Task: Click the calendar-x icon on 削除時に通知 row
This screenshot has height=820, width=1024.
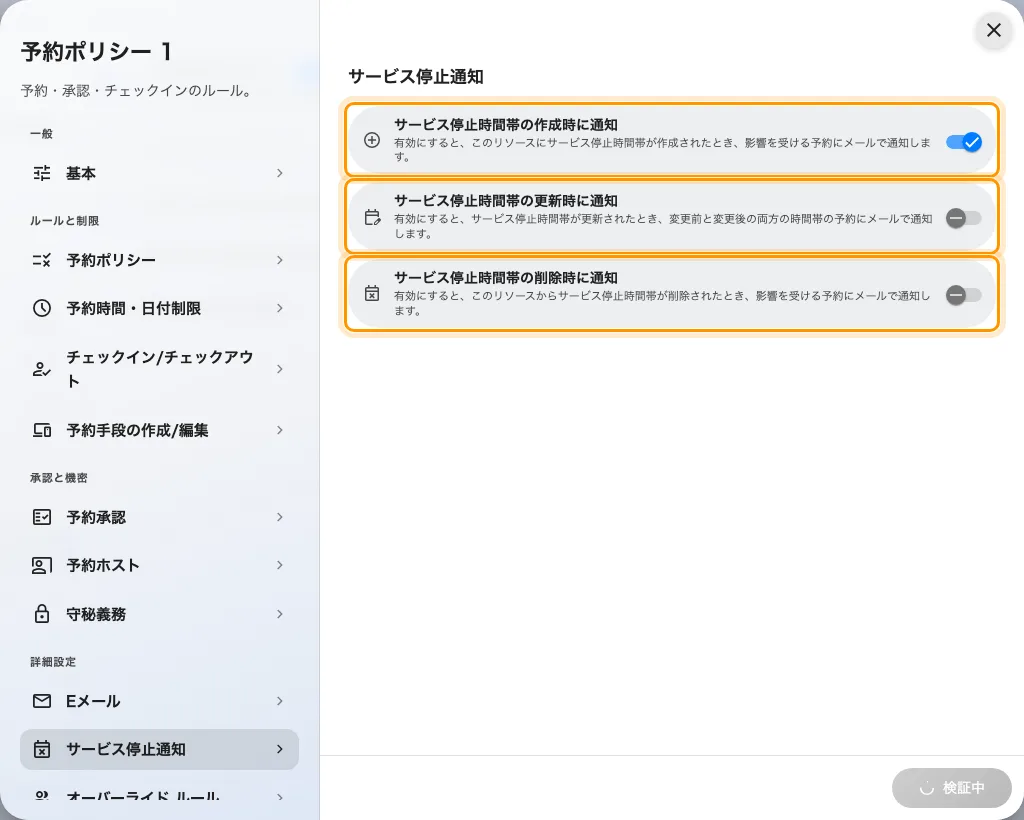Action: 372,293
